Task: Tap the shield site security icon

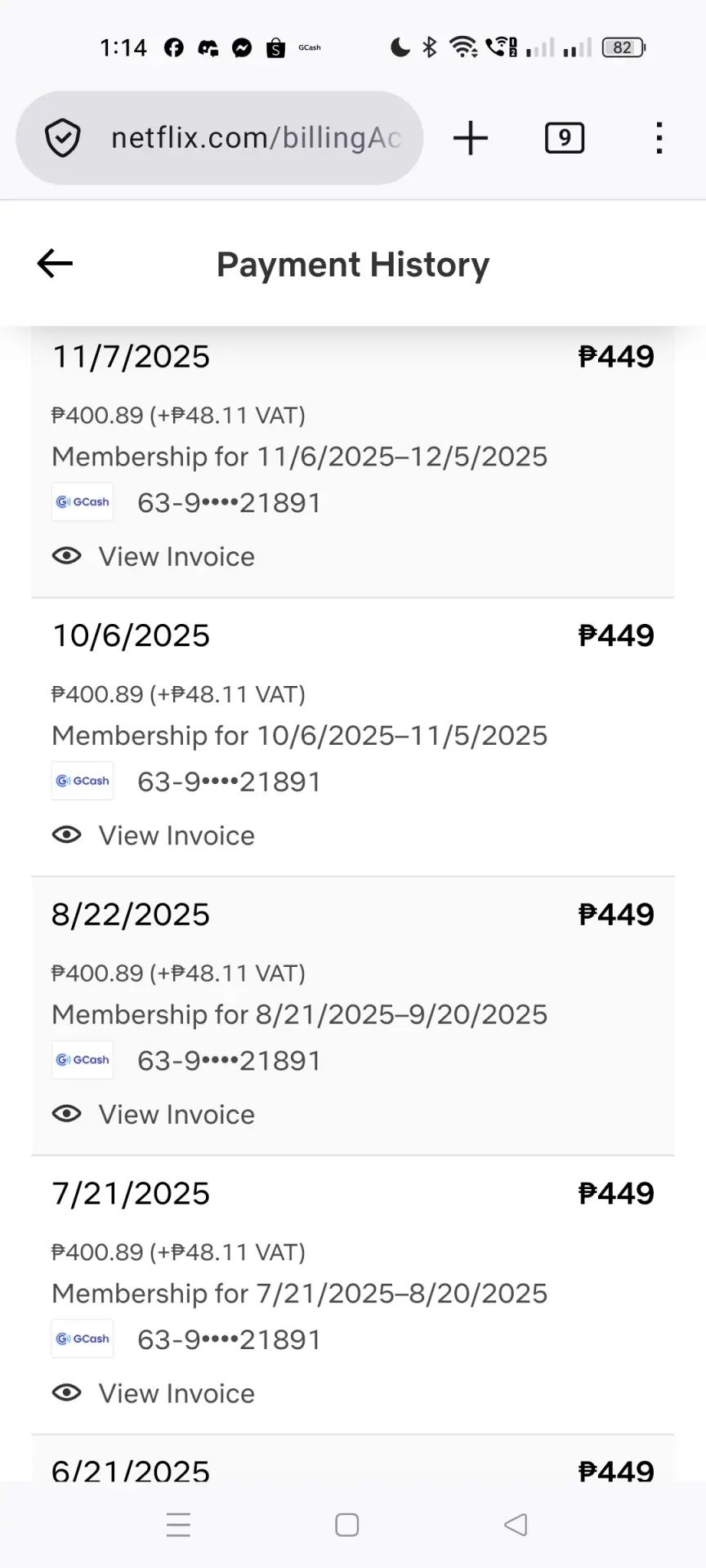Action: [x=63, y=137]
